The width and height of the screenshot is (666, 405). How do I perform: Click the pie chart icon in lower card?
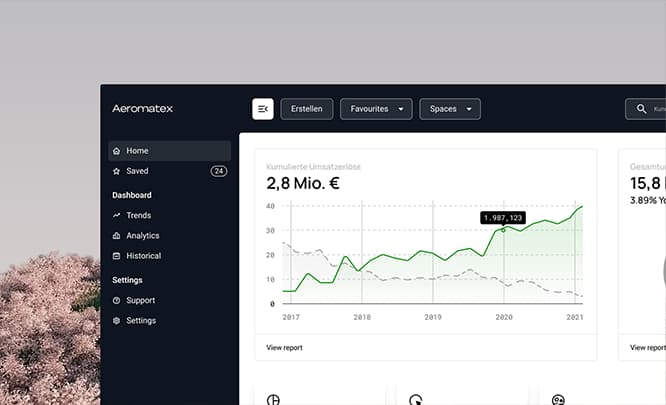(273, 399)
